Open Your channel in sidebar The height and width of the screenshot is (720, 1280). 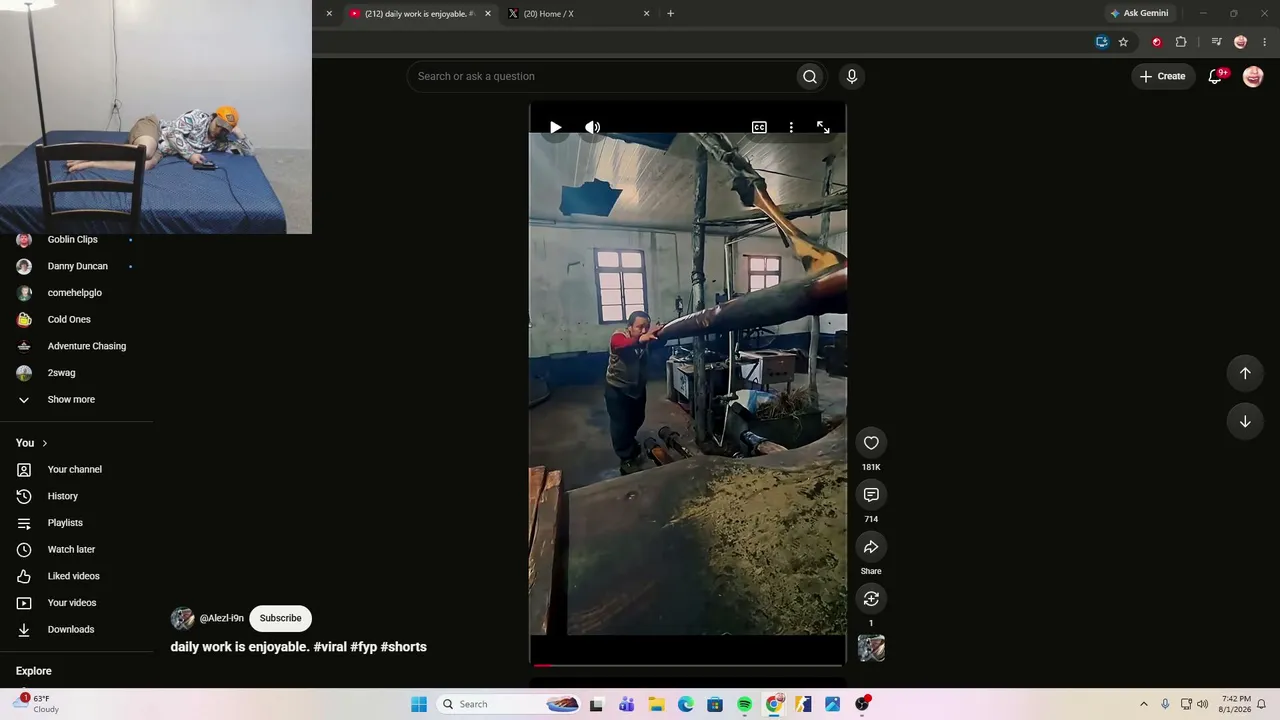pos(76,469)
